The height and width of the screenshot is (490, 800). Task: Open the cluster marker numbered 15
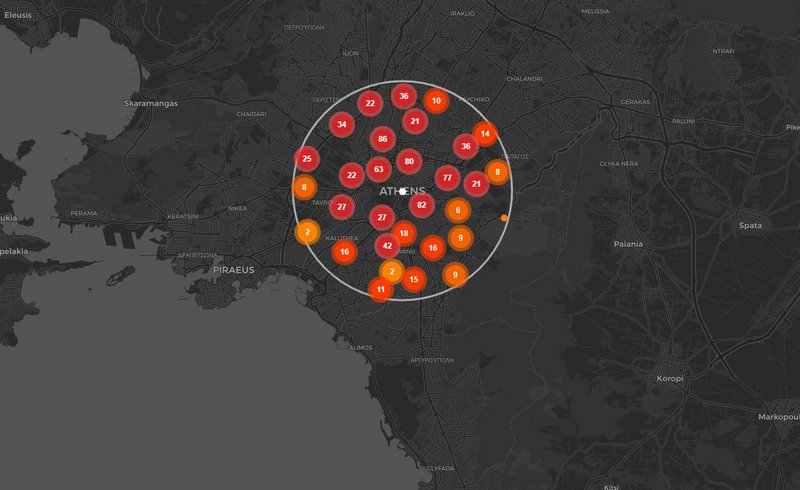tap(414, 279)
